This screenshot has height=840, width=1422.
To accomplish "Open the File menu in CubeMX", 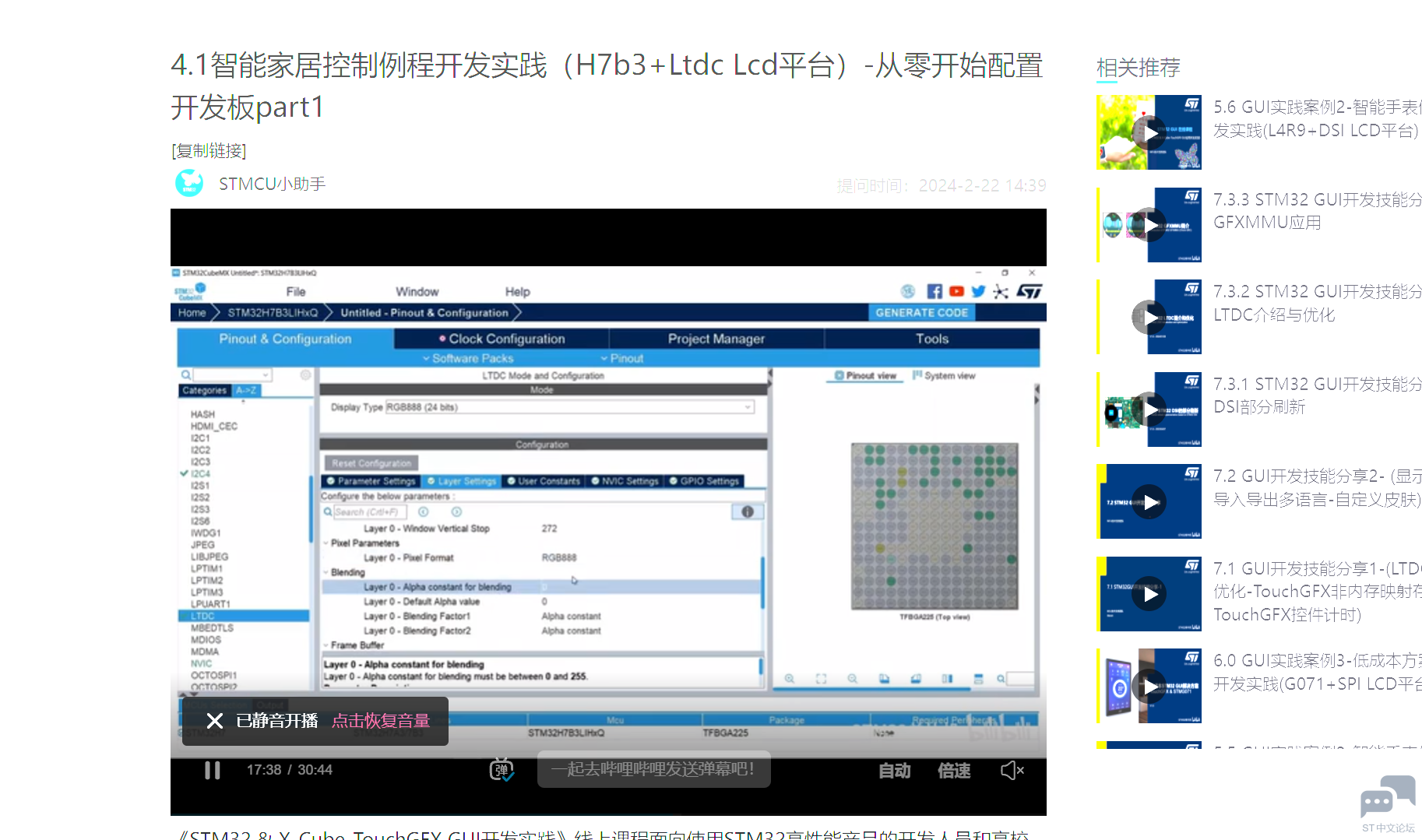I will [x=296, y=292].
